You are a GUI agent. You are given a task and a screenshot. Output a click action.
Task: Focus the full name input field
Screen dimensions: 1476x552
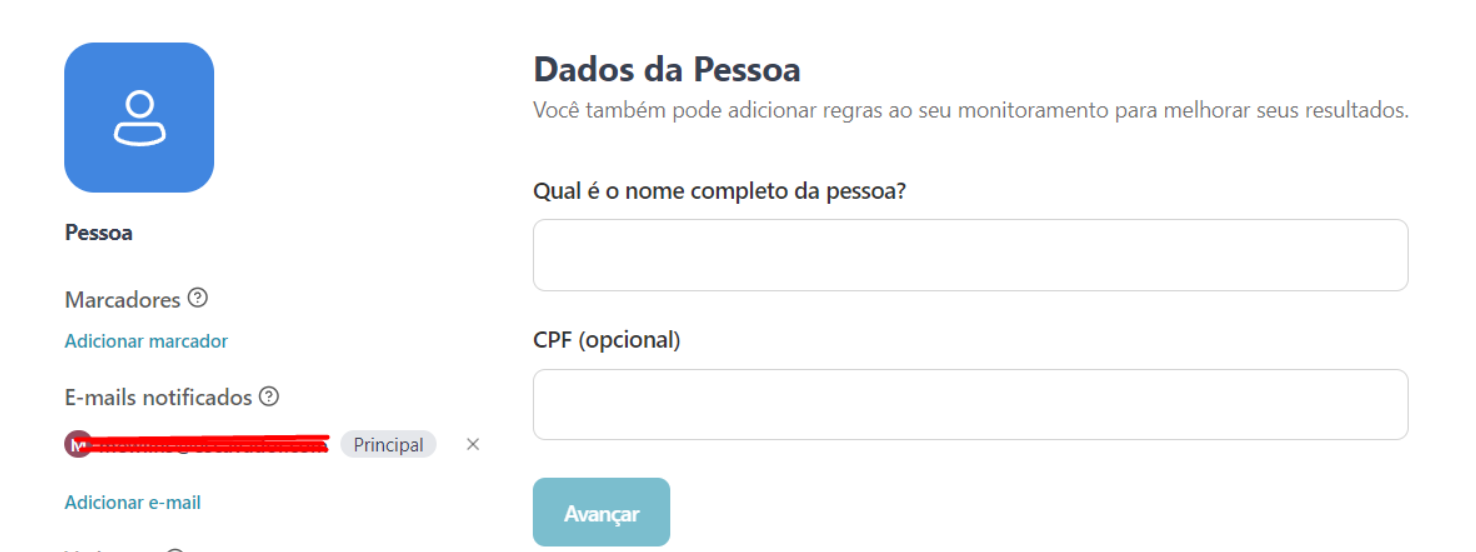[970, 255]
